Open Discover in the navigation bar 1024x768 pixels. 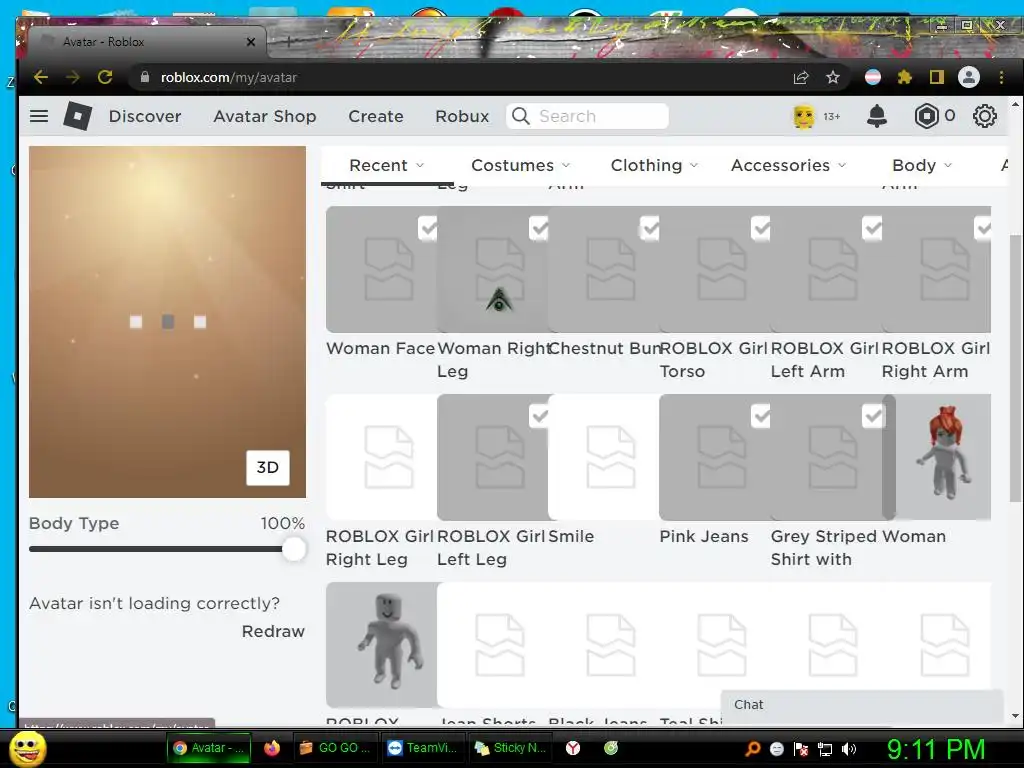(x=145, y=116)
